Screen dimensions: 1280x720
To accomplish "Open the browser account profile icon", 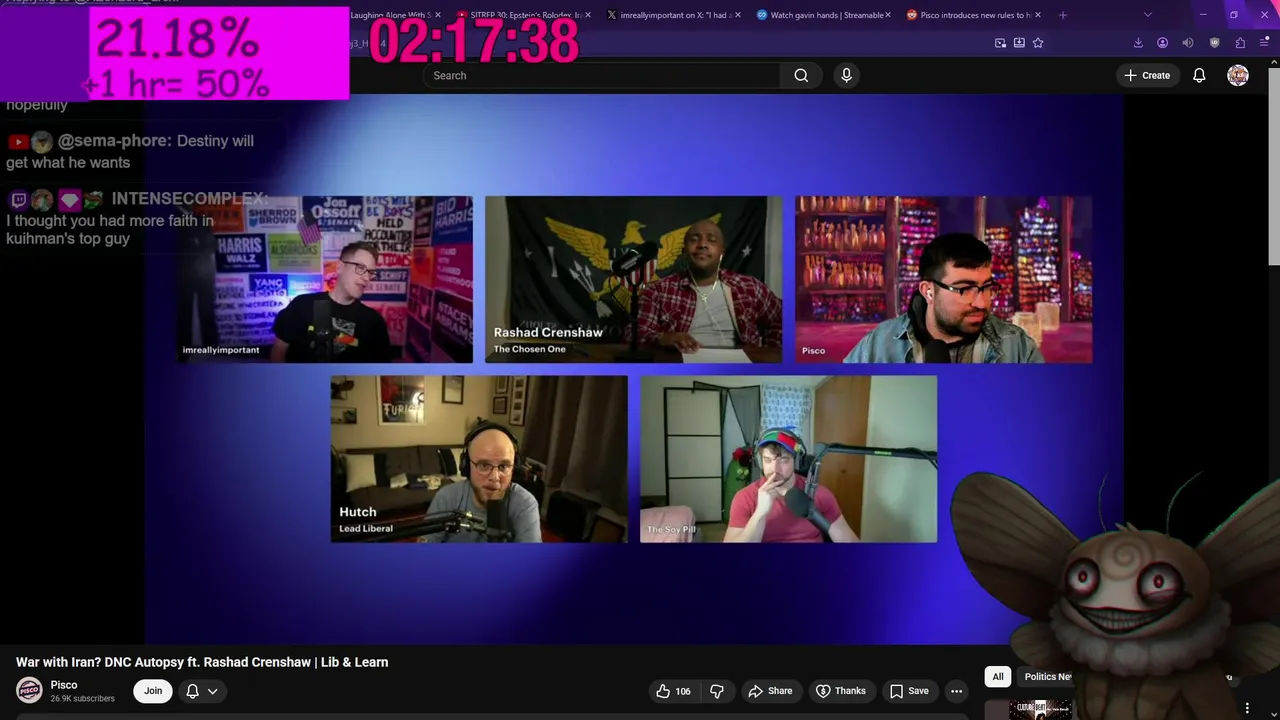I will tap(1162, 43).
